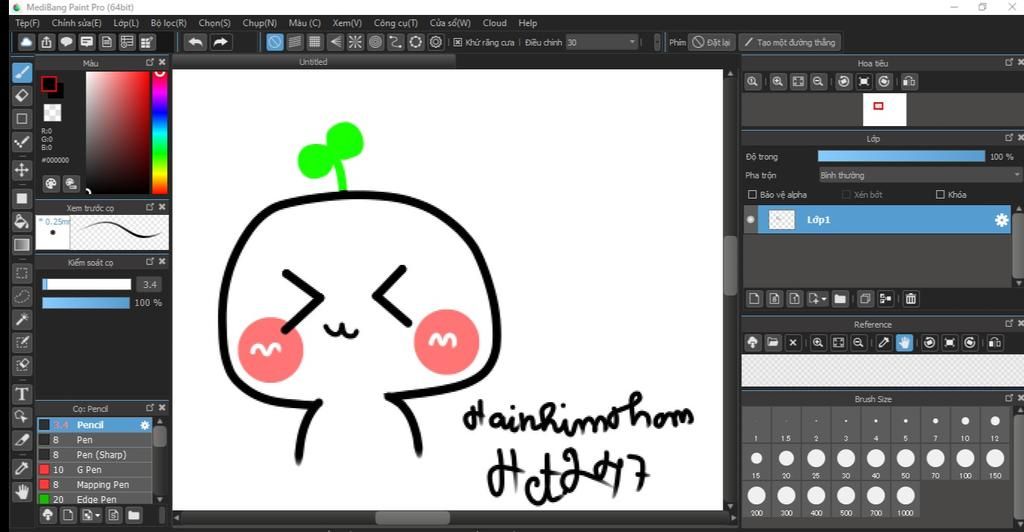Image resolution: width=1024 pixels, height=532 pixels.
Task: Expand the add-brush dropdown in brush panel
Action: coord(97,516)
